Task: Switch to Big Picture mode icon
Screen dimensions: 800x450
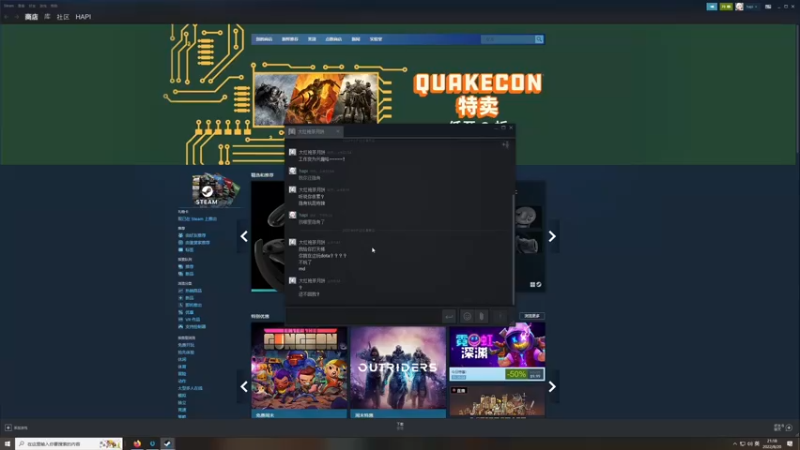Action: point(768,7)
